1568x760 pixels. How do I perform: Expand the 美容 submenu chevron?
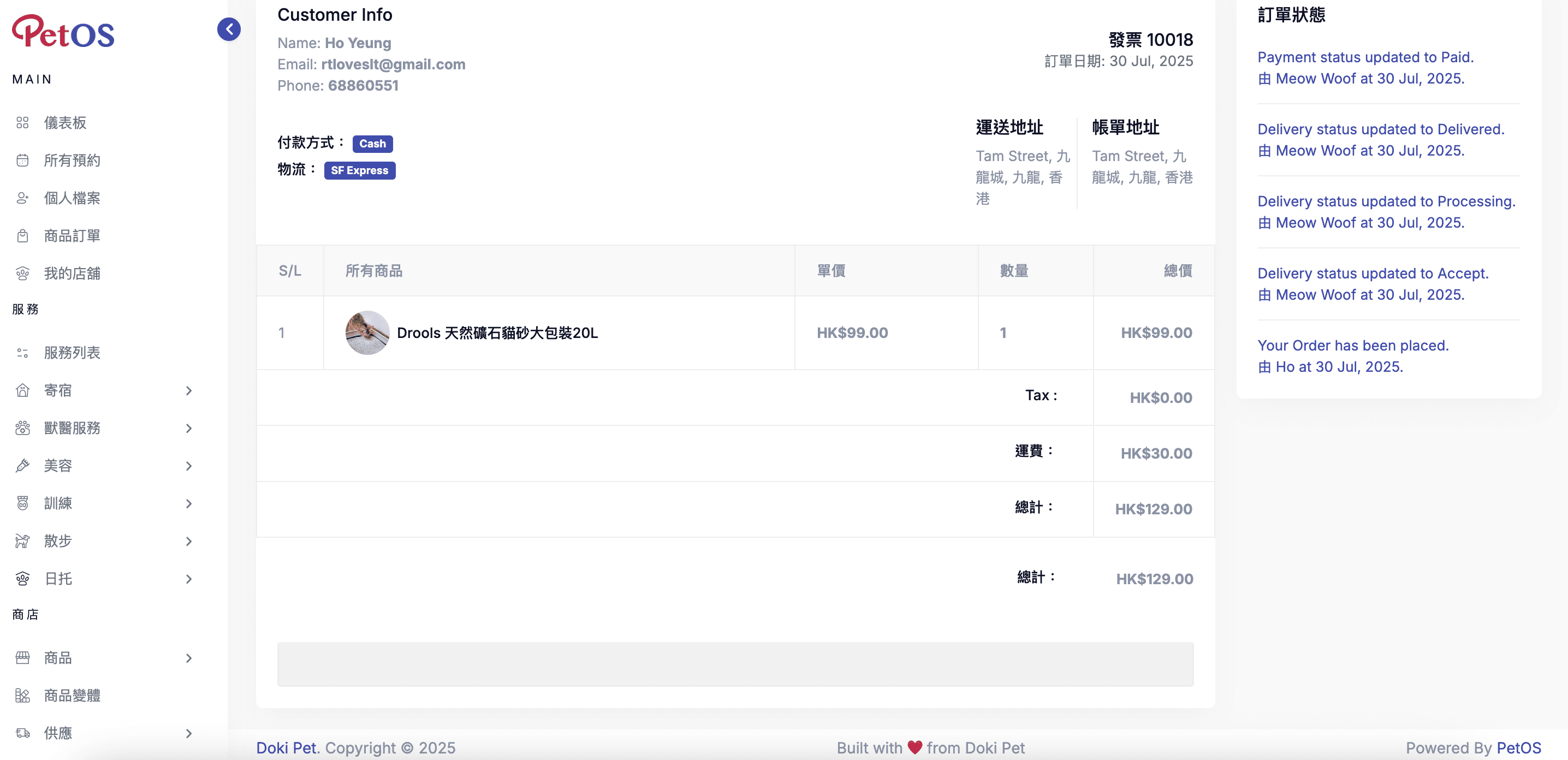pos(189,466)
